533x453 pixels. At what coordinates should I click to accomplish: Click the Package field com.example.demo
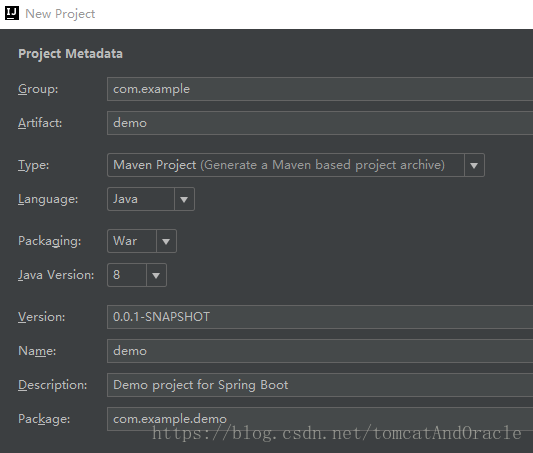pos(320,419)
